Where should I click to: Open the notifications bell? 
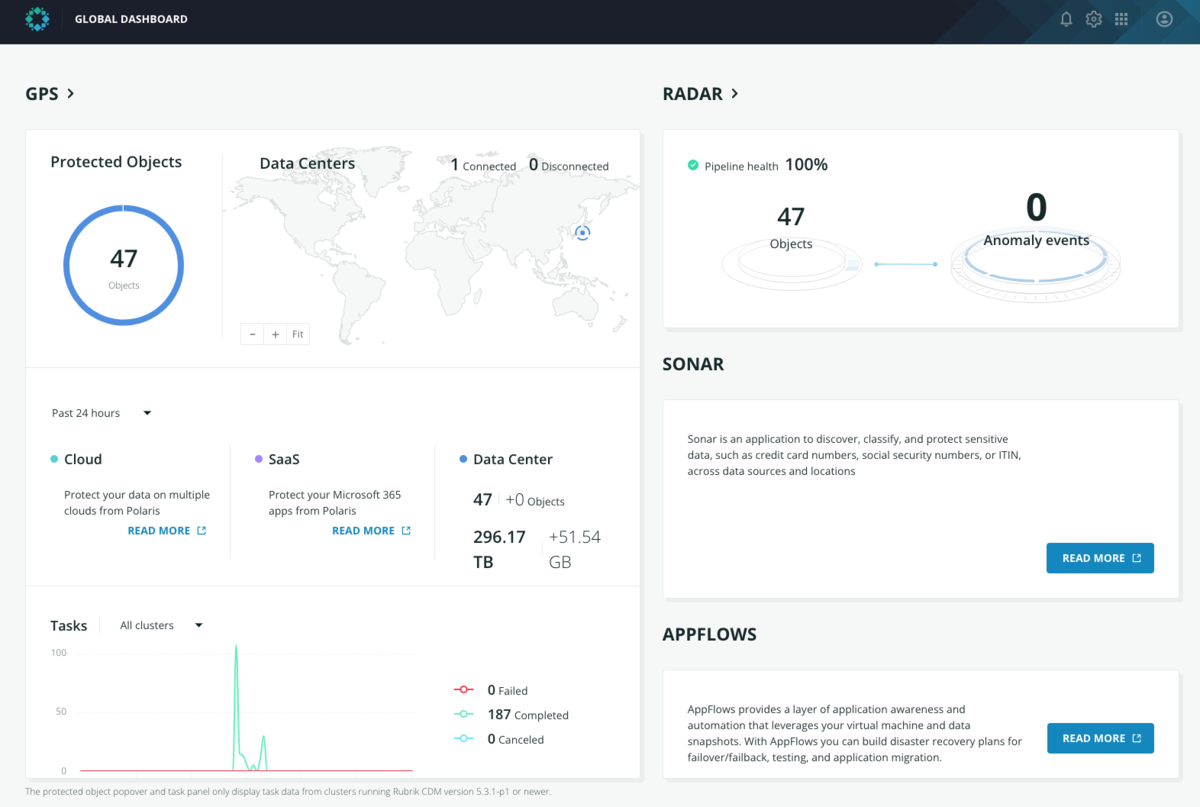1066,19
